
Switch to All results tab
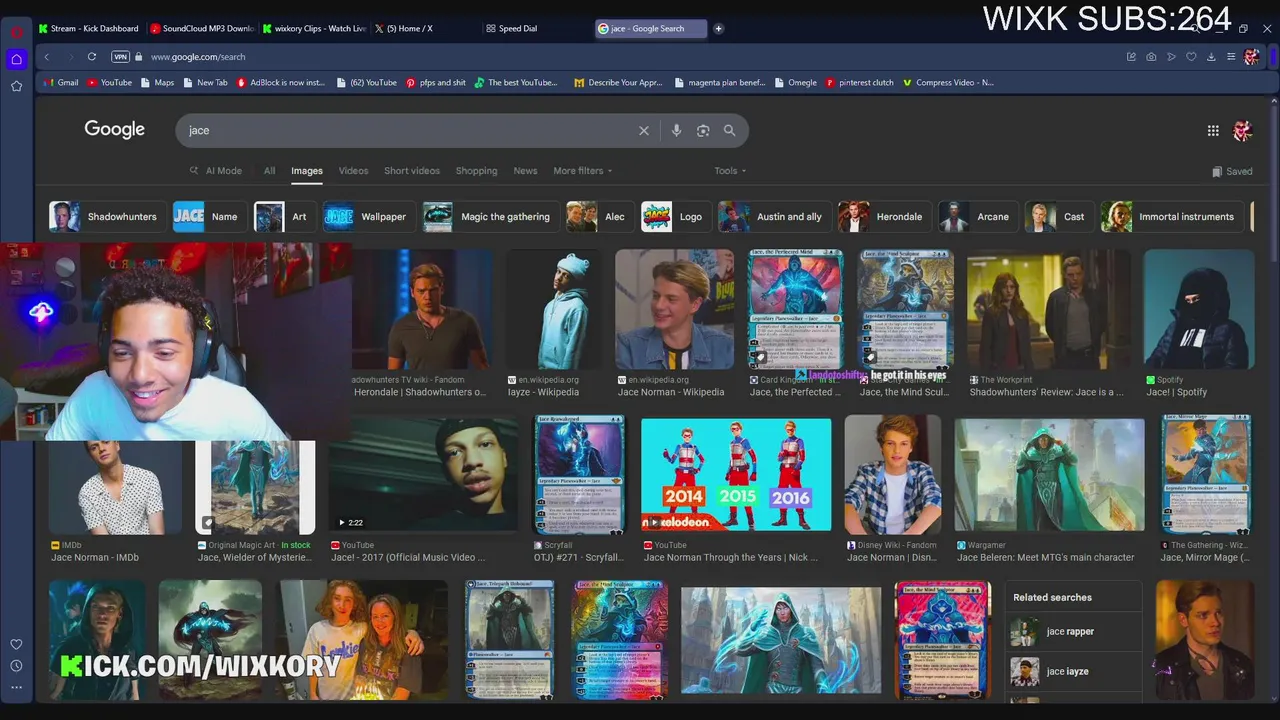[269, 171]
